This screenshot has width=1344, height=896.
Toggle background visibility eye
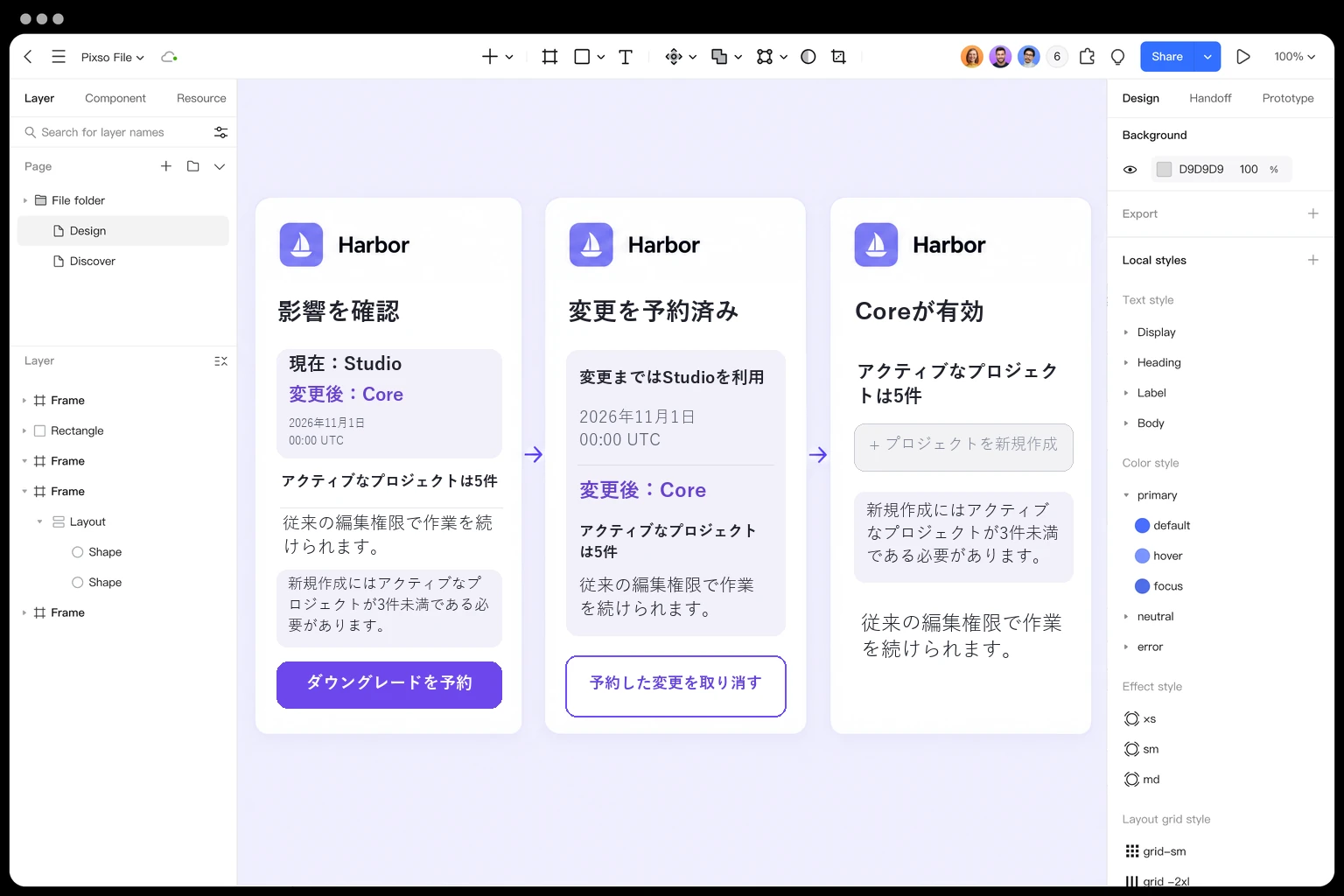pyautogui.click(x=1130, y=170)
